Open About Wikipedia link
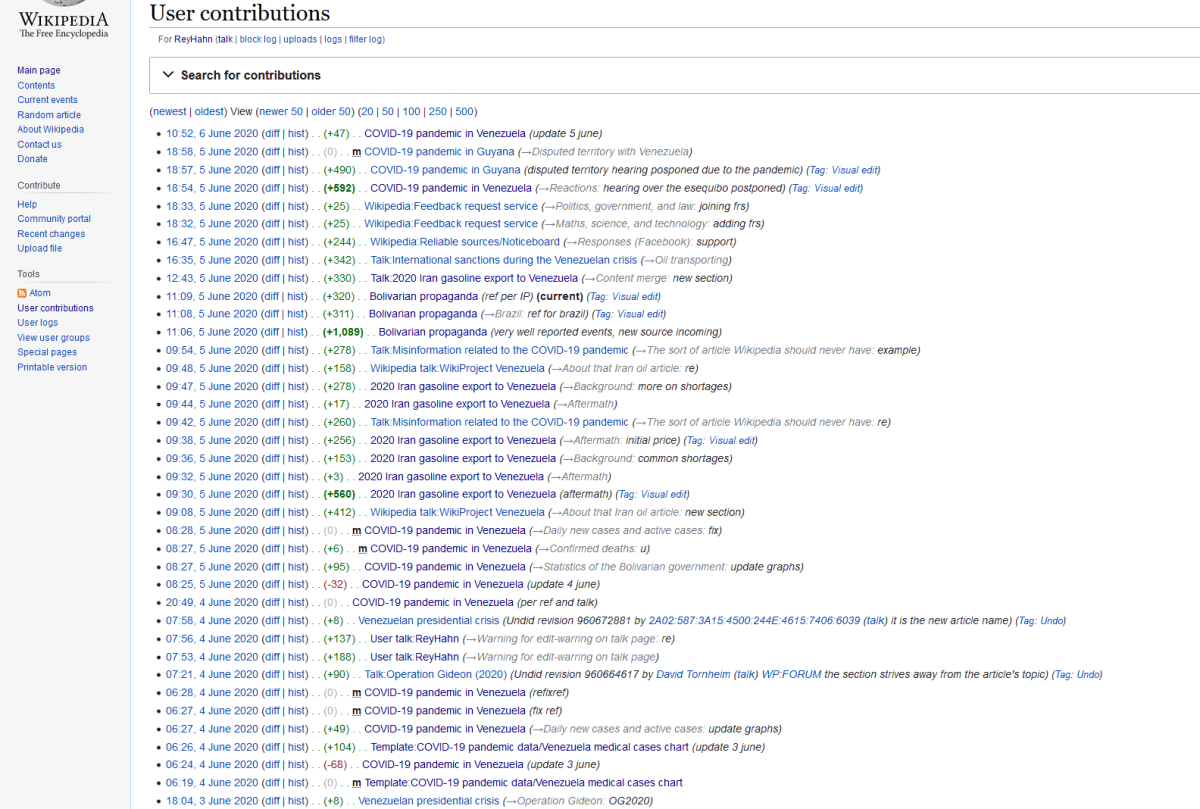Screen dimensions: 1200x809 click(50, 129)
